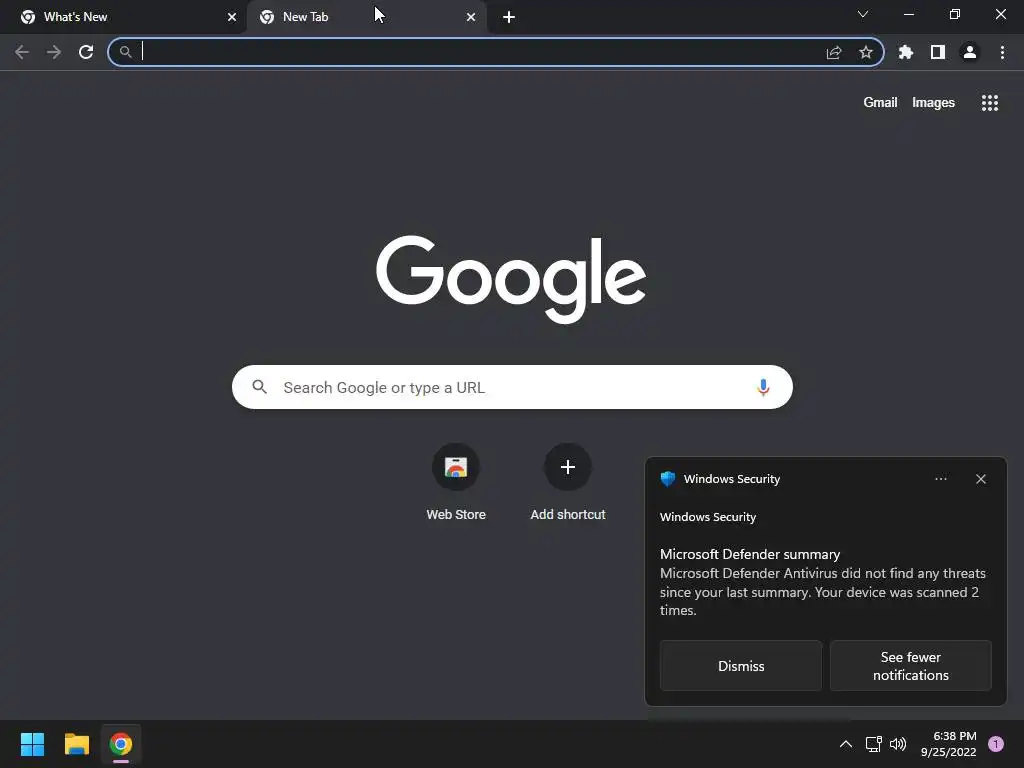This screenshot has width=1024, height=768.
Task: Click the Microsoft Defender summary text
Action: (x=750, y=554)
